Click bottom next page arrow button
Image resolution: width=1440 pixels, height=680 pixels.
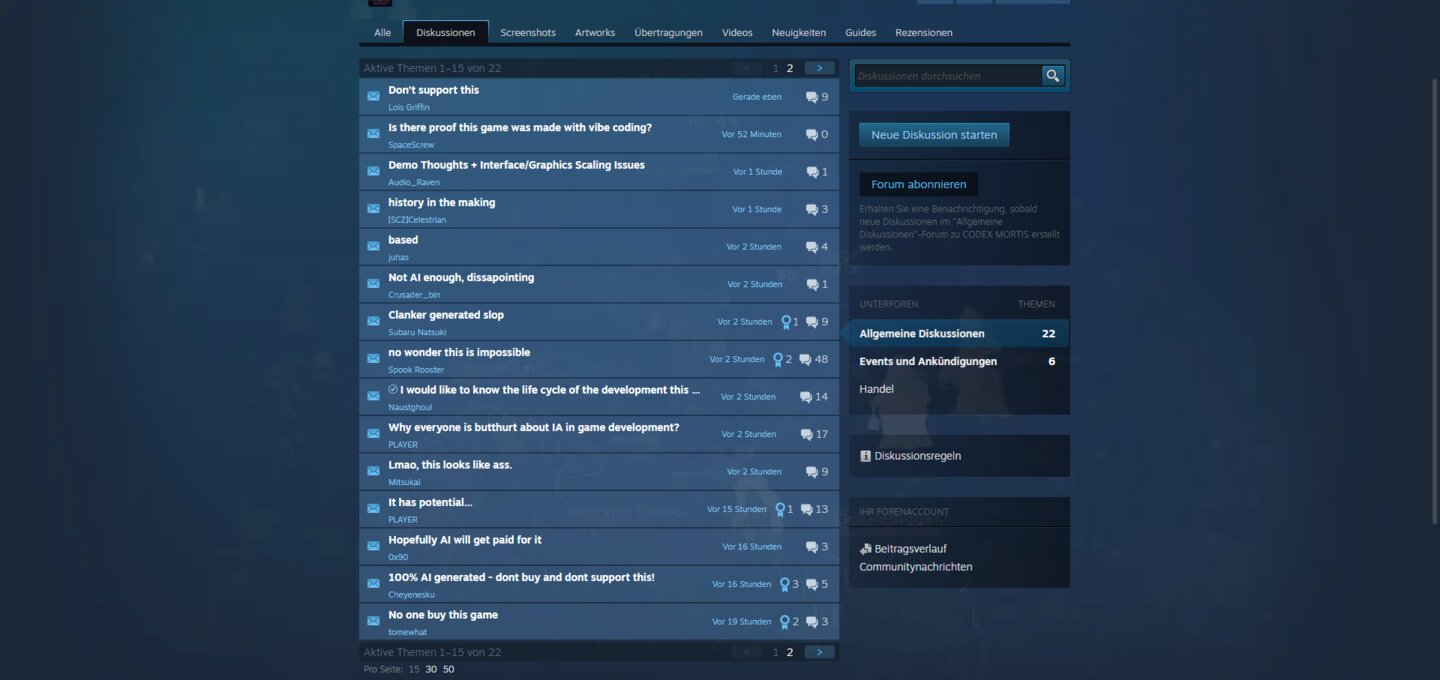click(819, 652)
